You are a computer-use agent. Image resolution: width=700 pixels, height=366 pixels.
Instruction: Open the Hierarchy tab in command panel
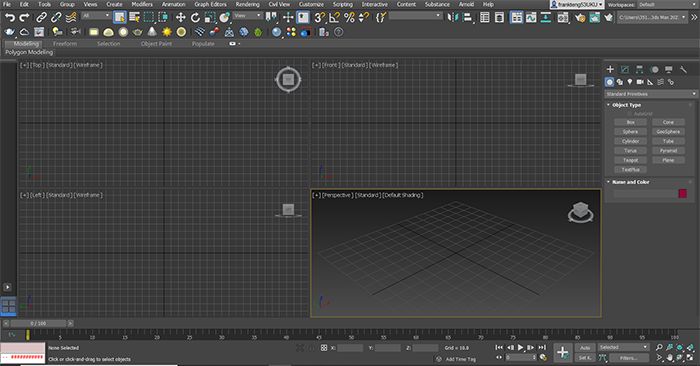coord(639,69)
